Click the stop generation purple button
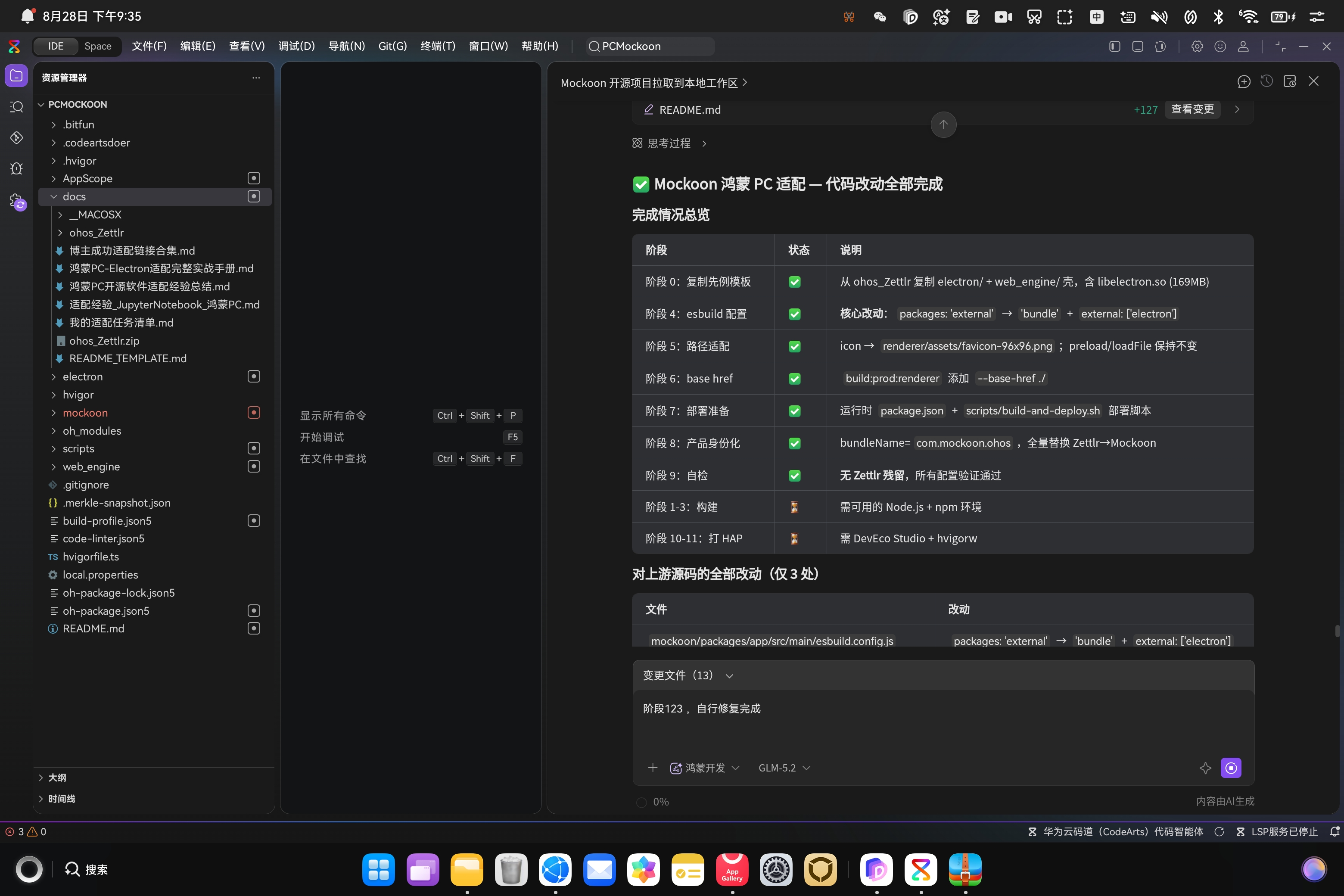The image size is (1344, 896). click(x=1231, y=768)
